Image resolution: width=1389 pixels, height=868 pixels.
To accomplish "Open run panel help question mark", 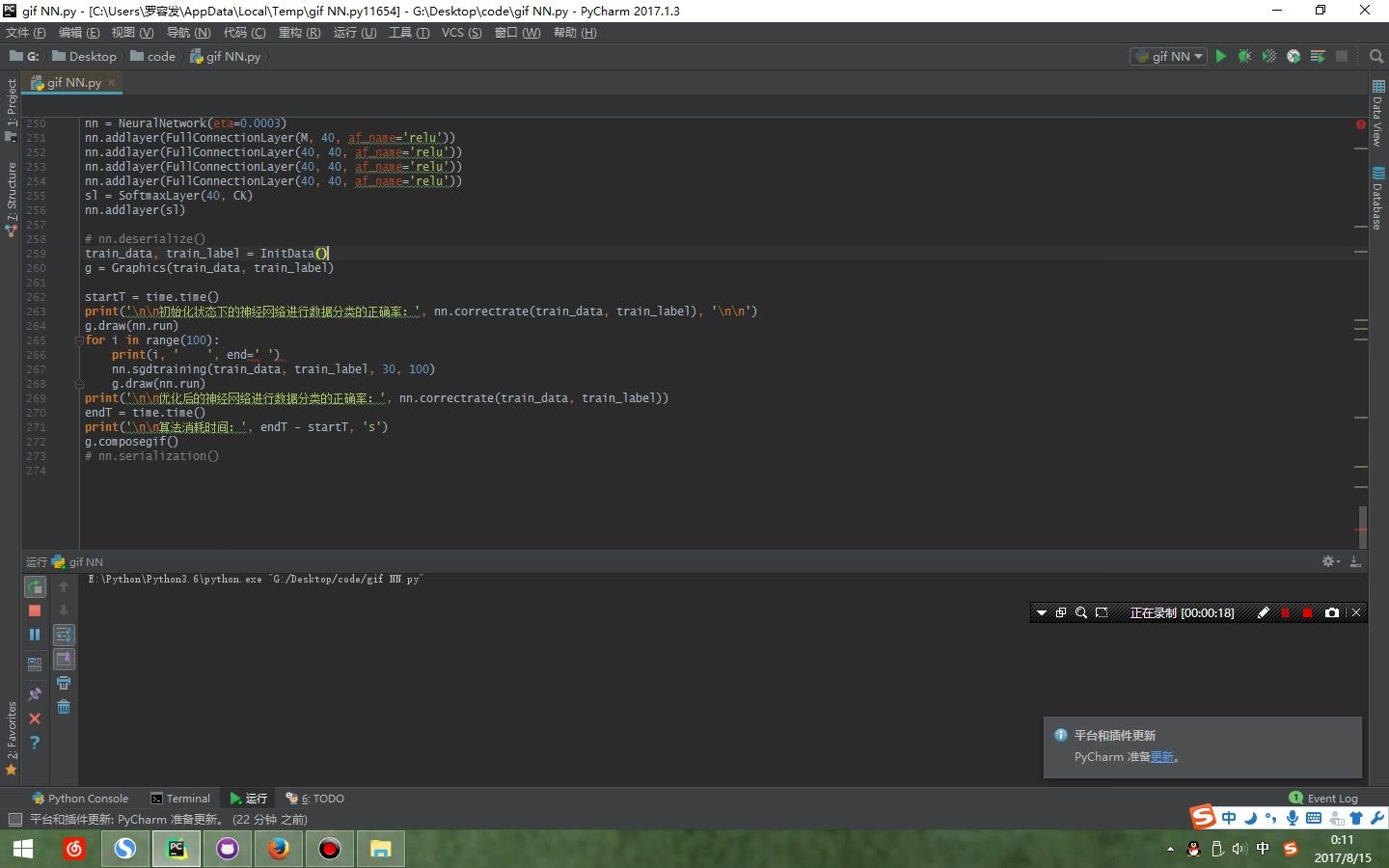I will (35, 743).
